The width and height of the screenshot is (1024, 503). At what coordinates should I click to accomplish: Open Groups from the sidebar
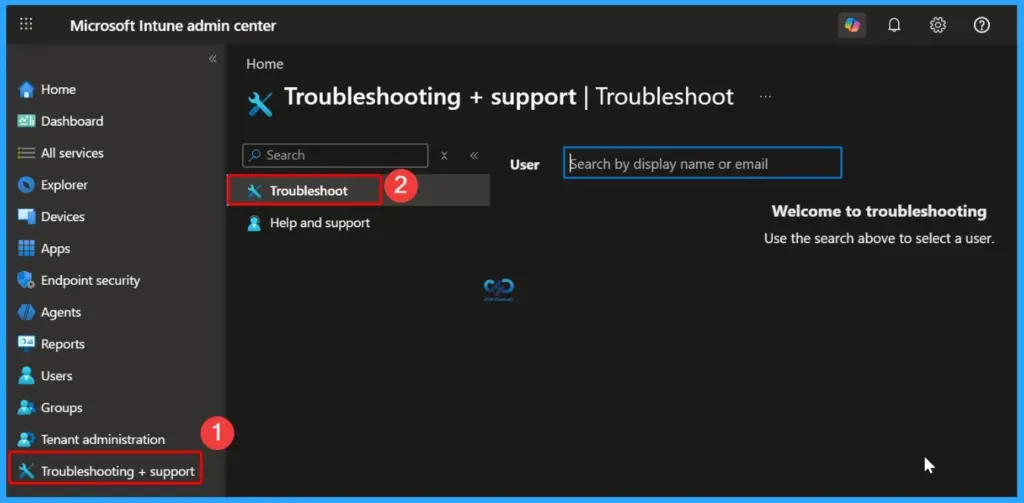coord(61,408)
